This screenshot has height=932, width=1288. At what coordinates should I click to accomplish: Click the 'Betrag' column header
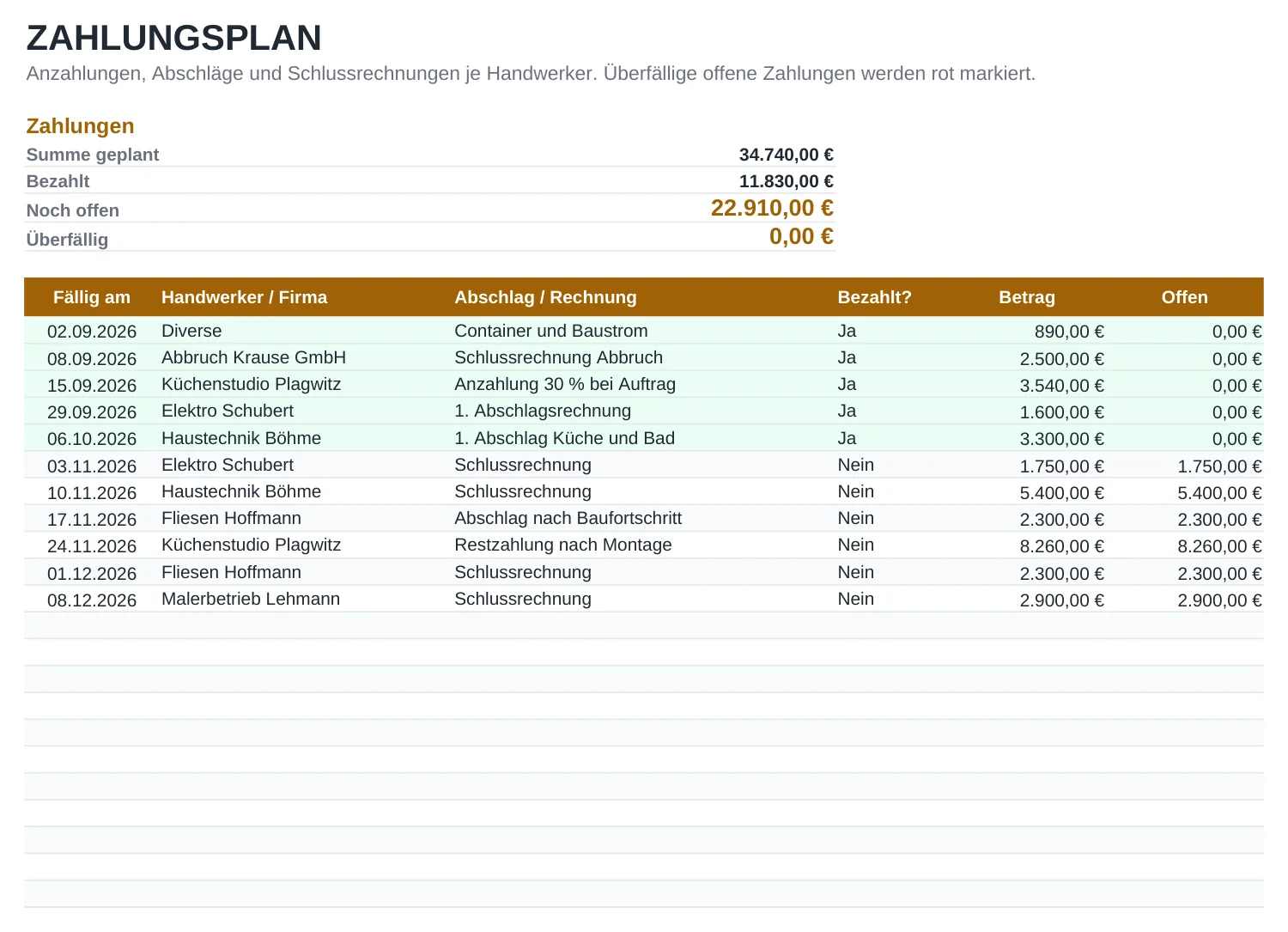click(x=1027, y=297)
